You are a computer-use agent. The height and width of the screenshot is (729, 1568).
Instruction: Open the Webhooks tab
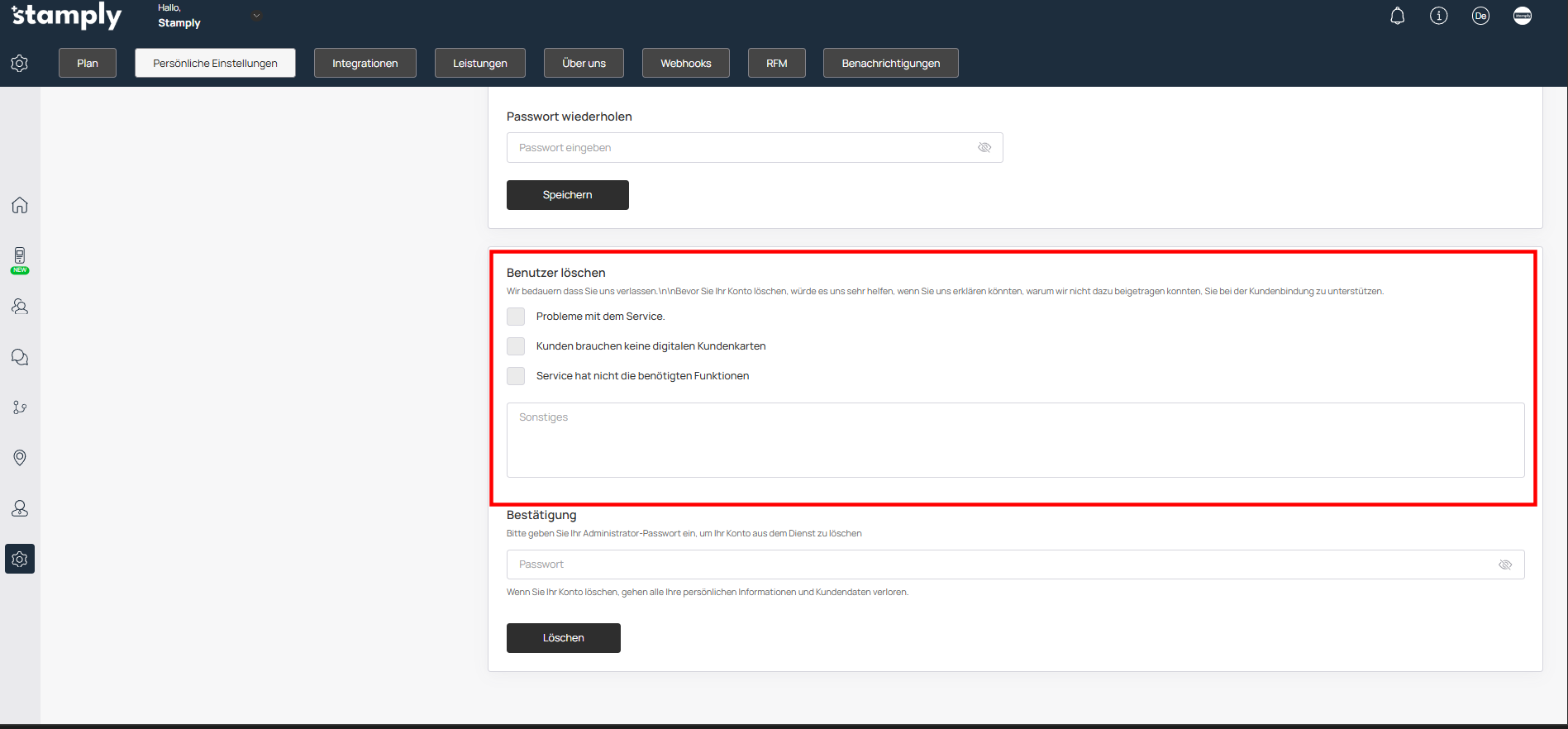point(685,64)
